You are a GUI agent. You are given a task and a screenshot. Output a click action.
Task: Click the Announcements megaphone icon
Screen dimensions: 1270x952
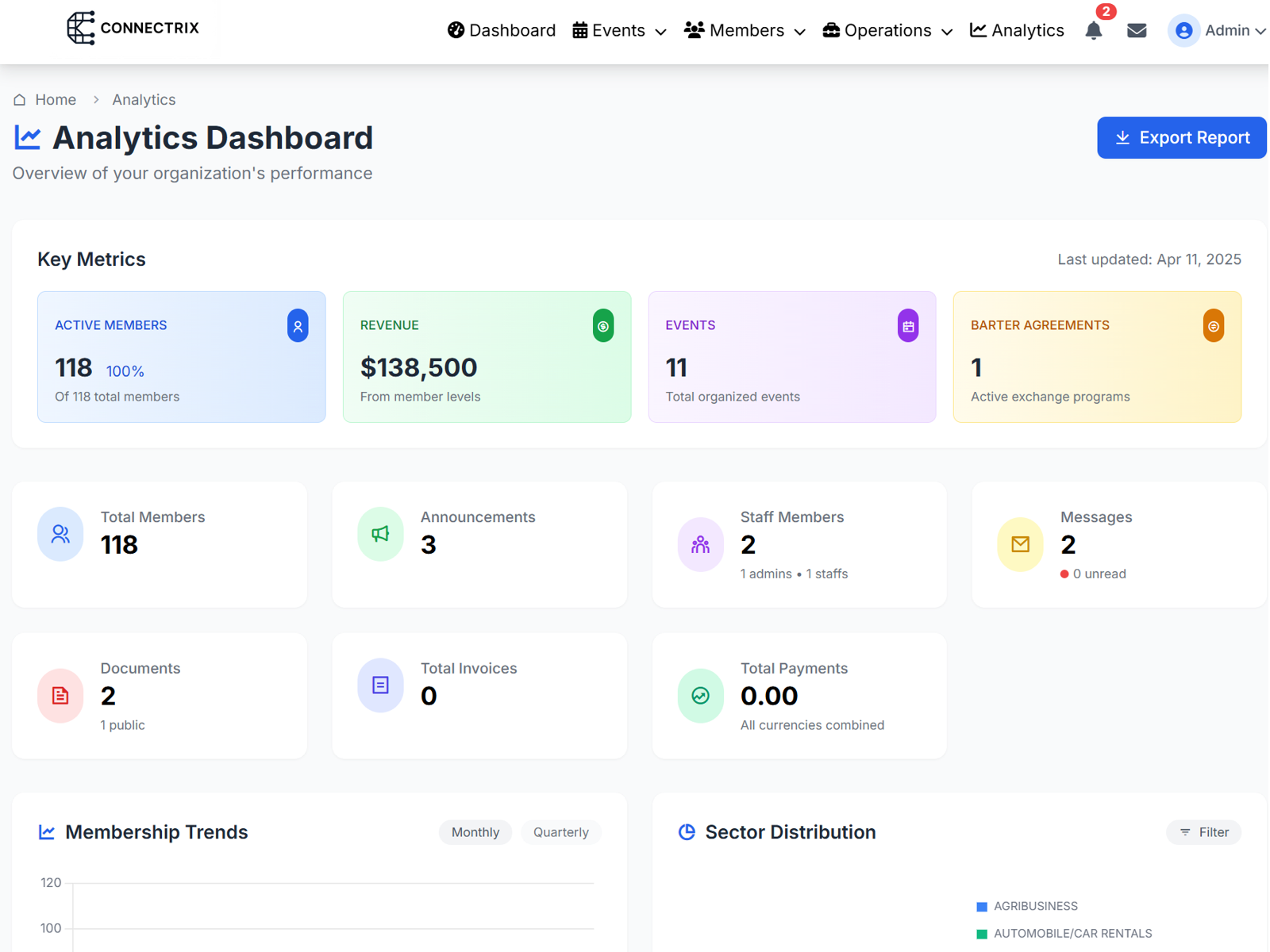pyautogui.click(x=380, y=534)
